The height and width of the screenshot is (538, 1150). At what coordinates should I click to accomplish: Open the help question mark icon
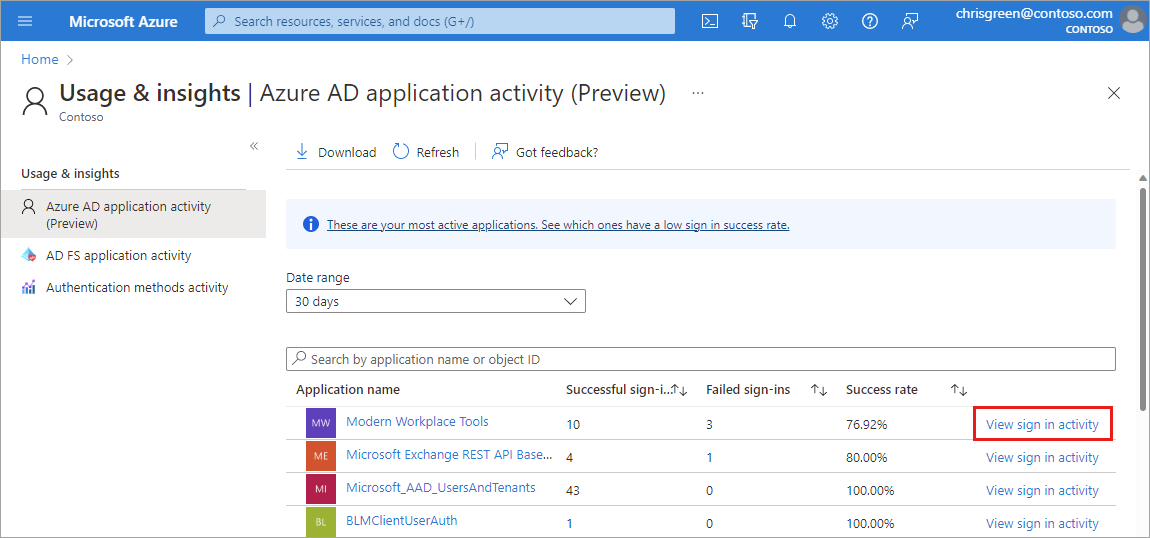point(870,21)
